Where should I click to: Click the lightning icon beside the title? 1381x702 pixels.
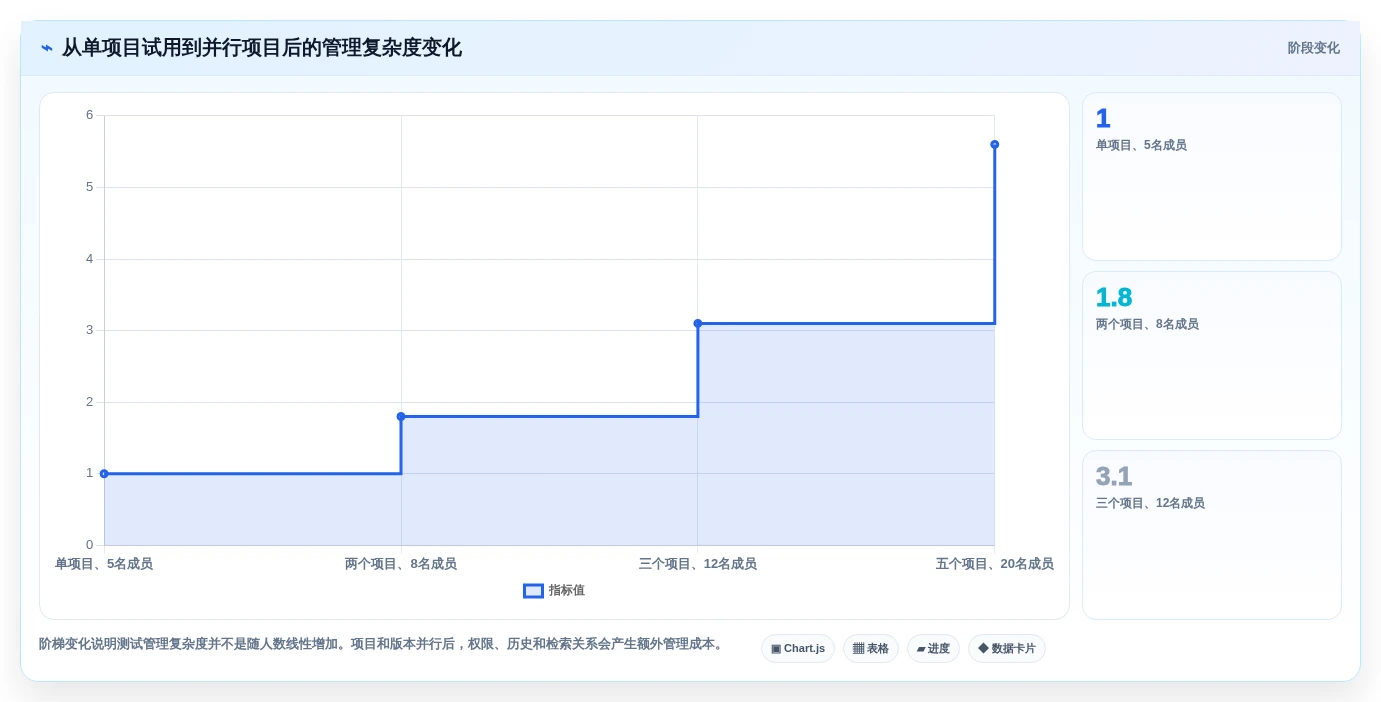pos(47,48)
